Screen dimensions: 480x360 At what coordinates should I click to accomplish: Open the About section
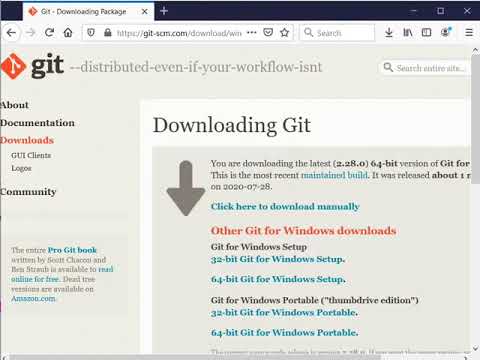coord(14,105)
